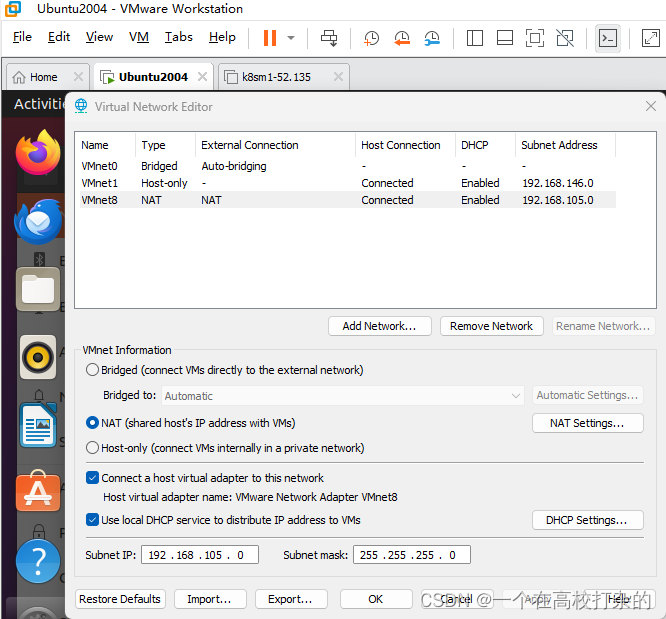The height and width of the screenshot is (619, 666).
Task: Select the NAT radio option
Action: [x=92, y=423]
